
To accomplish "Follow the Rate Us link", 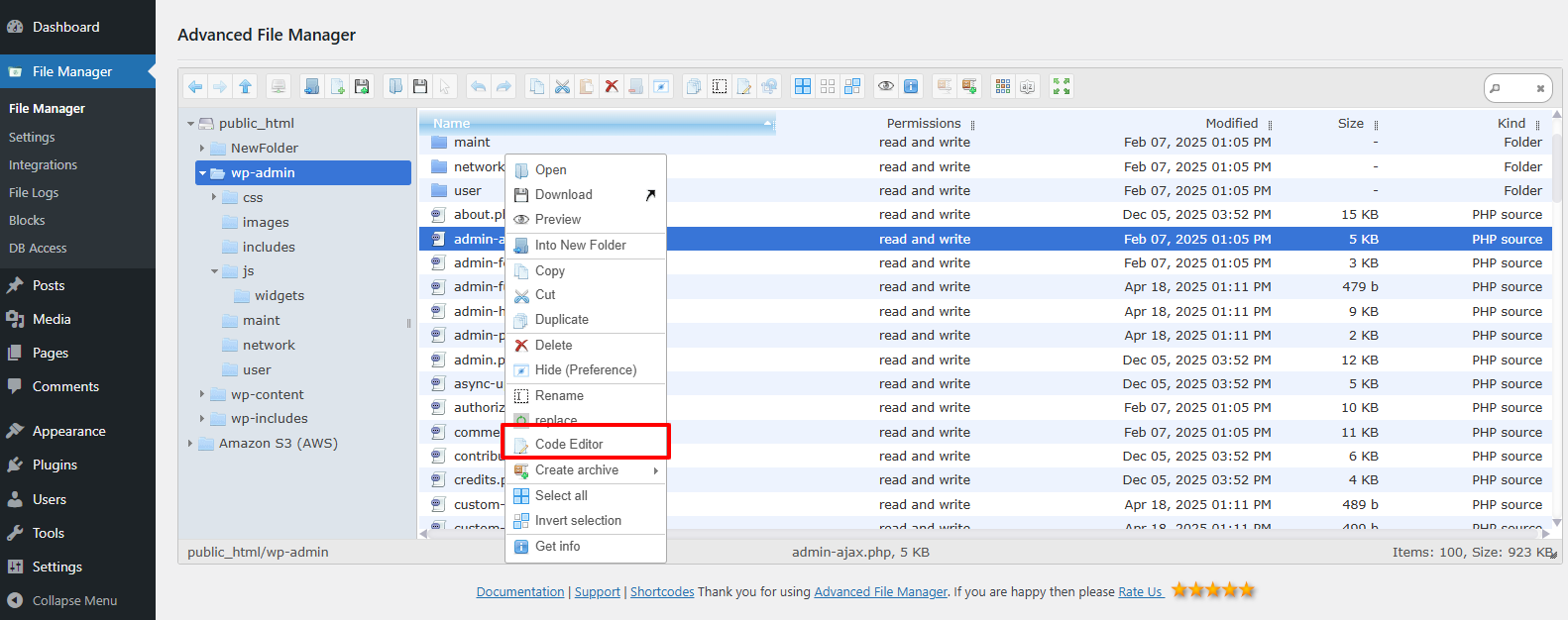I will 1140,592.
